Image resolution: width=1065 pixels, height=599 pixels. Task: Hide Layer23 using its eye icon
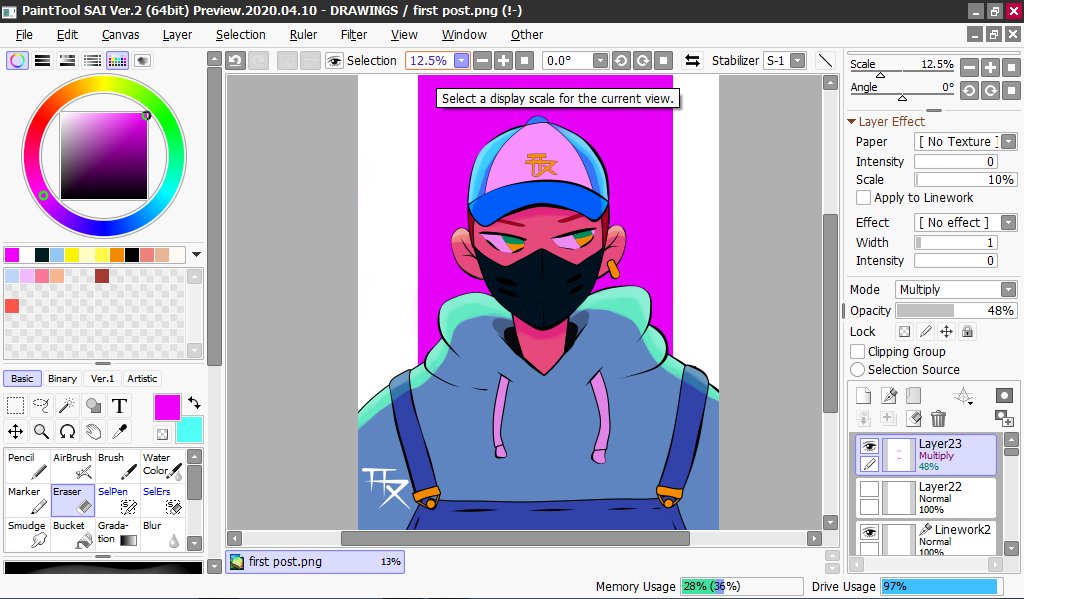click(x=869, y=446)
